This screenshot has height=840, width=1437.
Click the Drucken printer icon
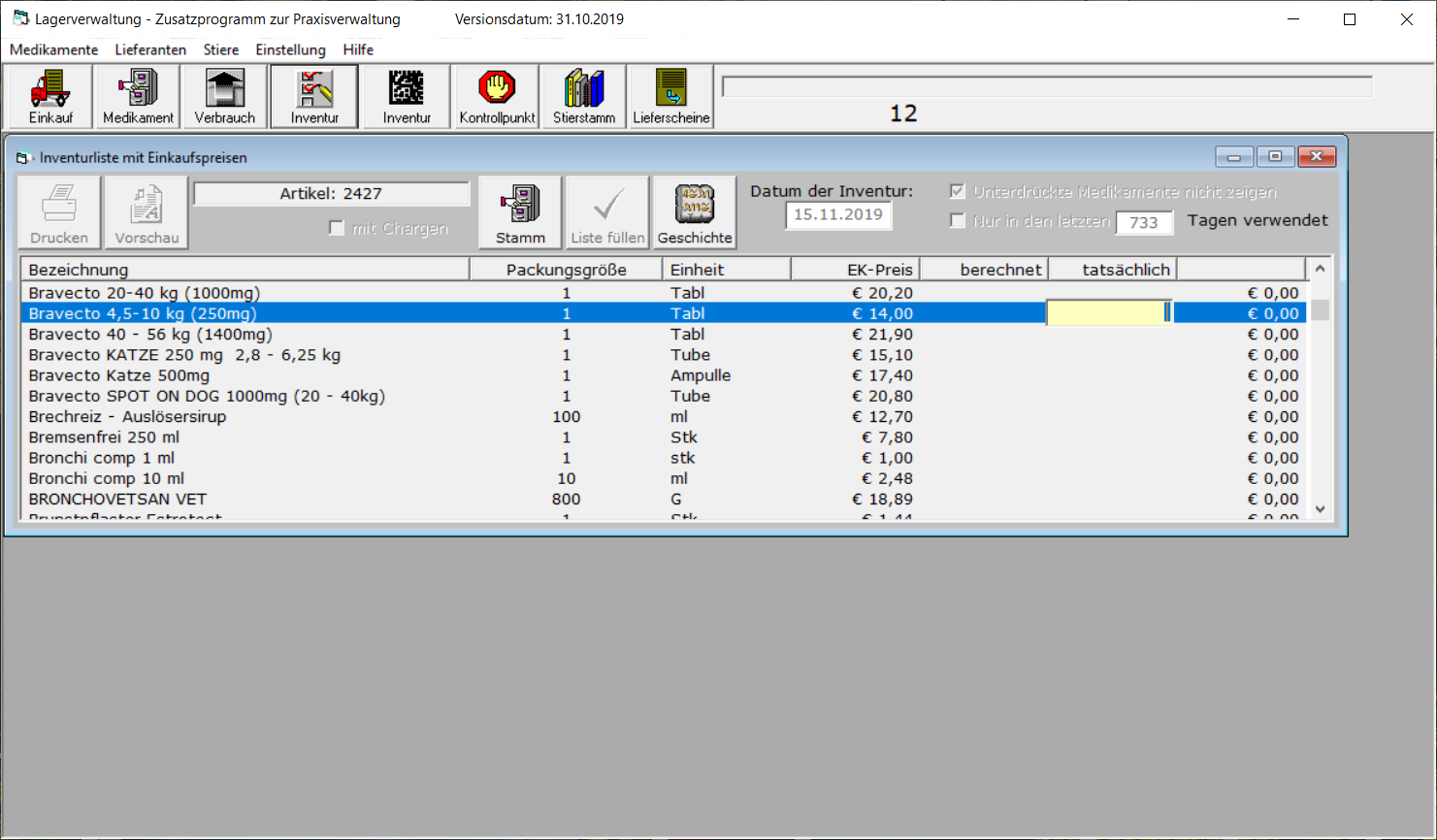click(59, 212)
